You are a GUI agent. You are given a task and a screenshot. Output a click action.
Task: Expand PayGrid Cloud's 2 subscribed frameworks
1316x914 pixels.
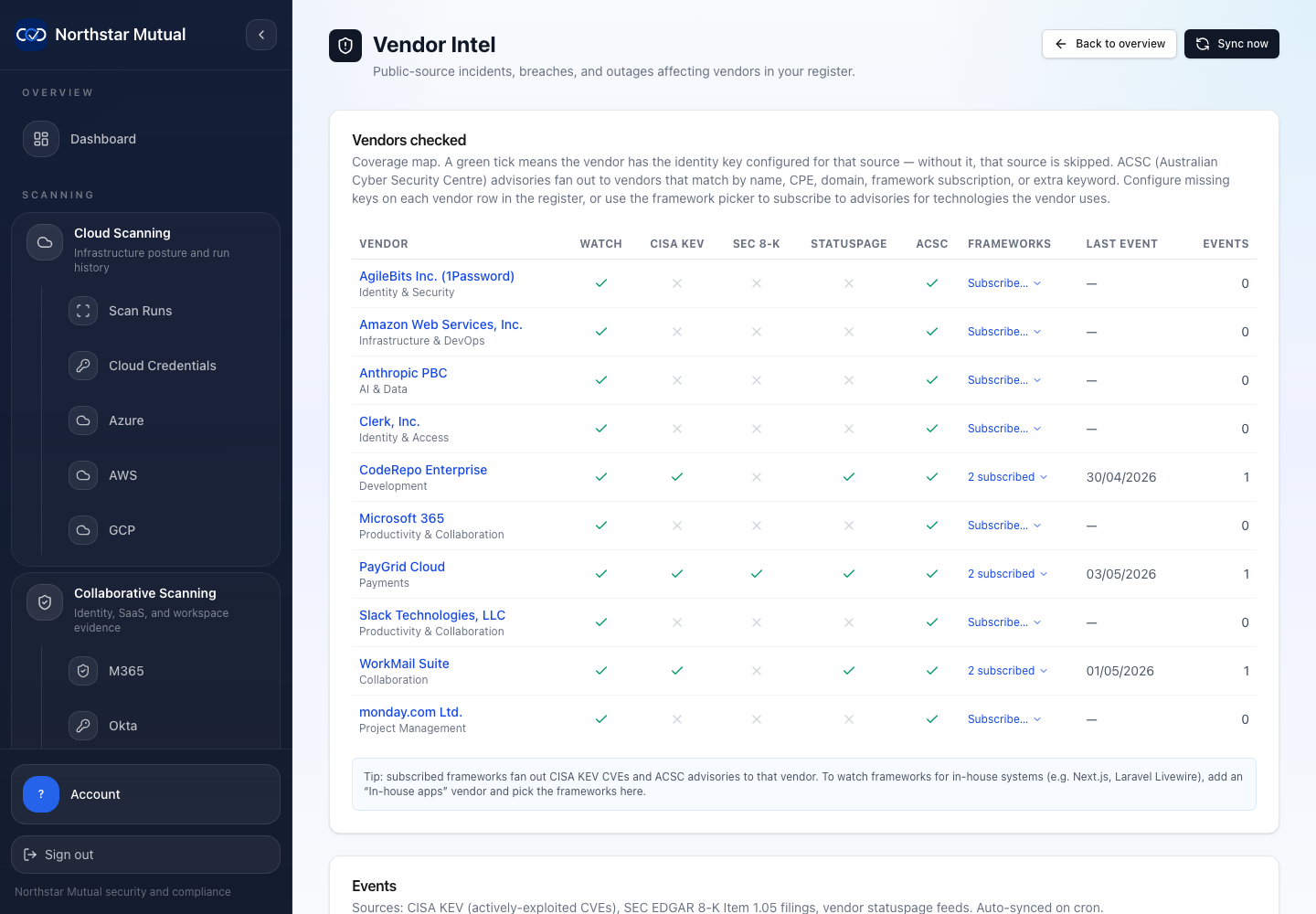(x=1008, y=574)
